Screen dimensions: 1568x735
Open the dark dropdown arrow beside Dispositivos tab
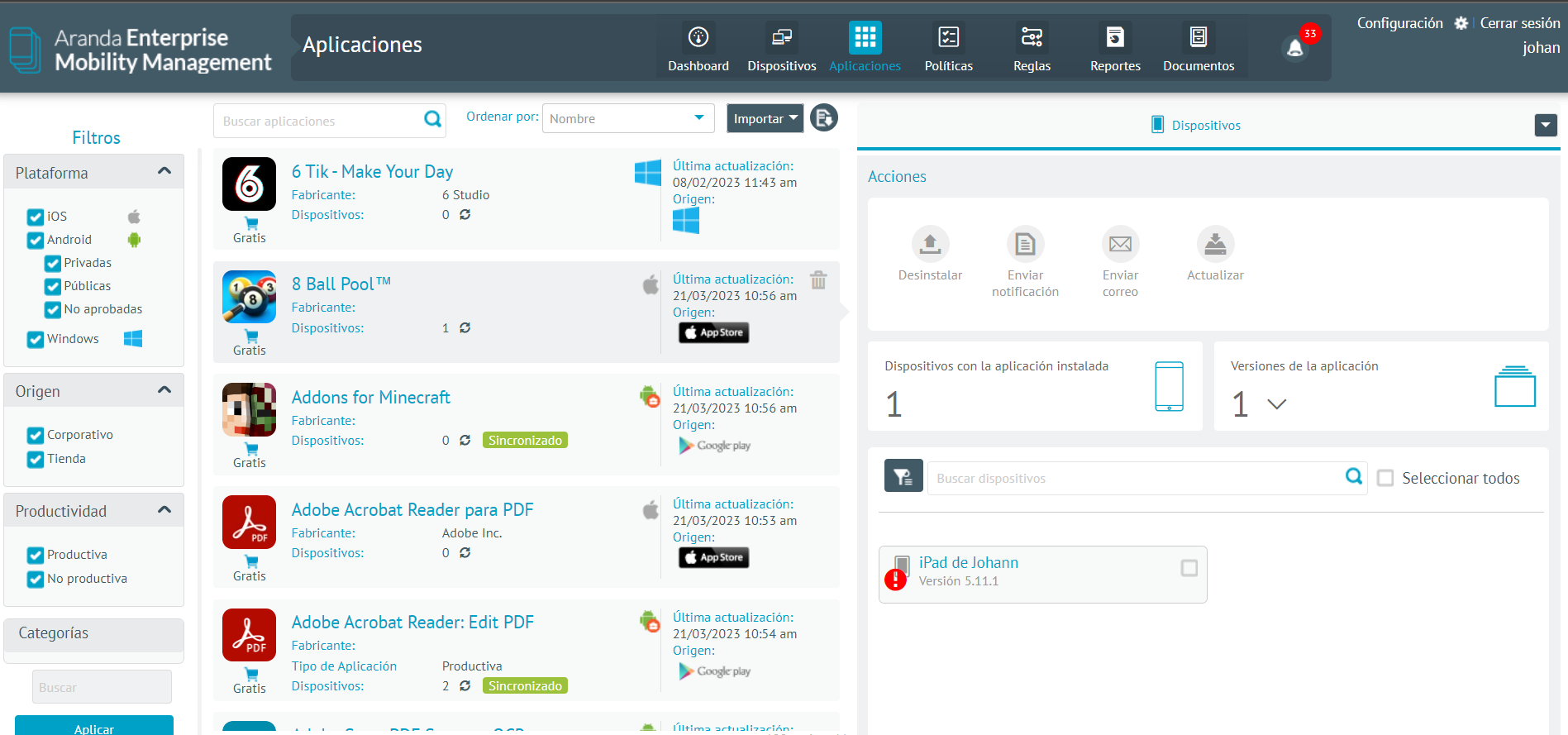coord(1546,125)
